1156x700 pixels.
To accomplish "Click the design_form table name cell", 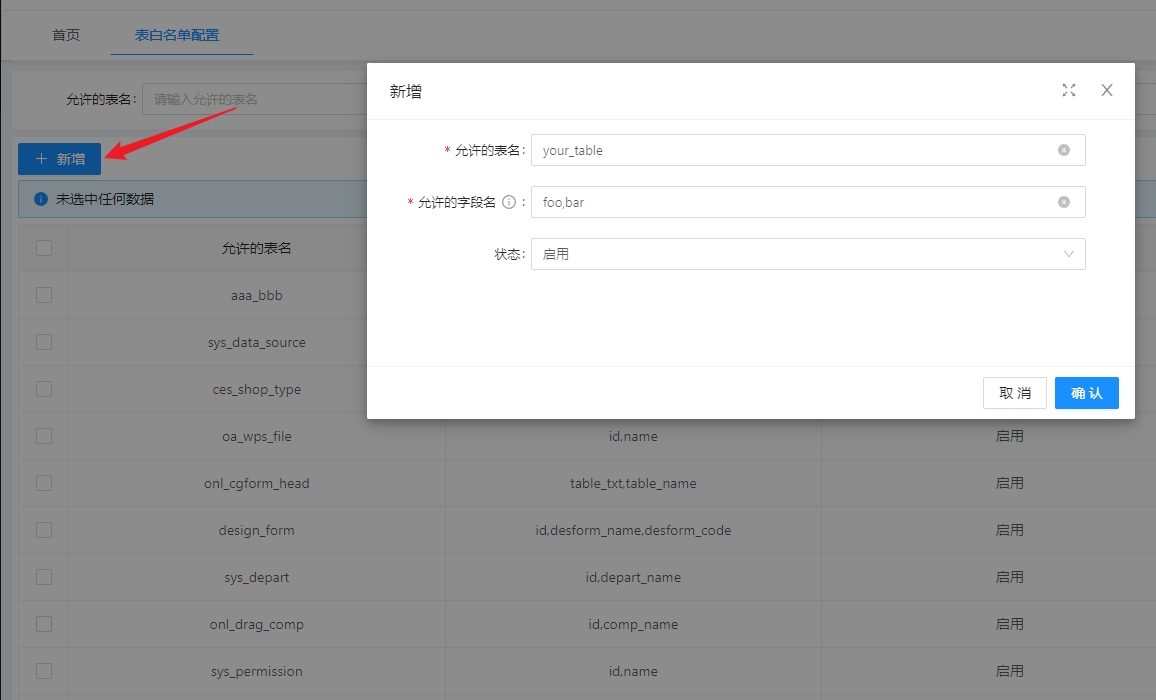I will tap(257, 530).
